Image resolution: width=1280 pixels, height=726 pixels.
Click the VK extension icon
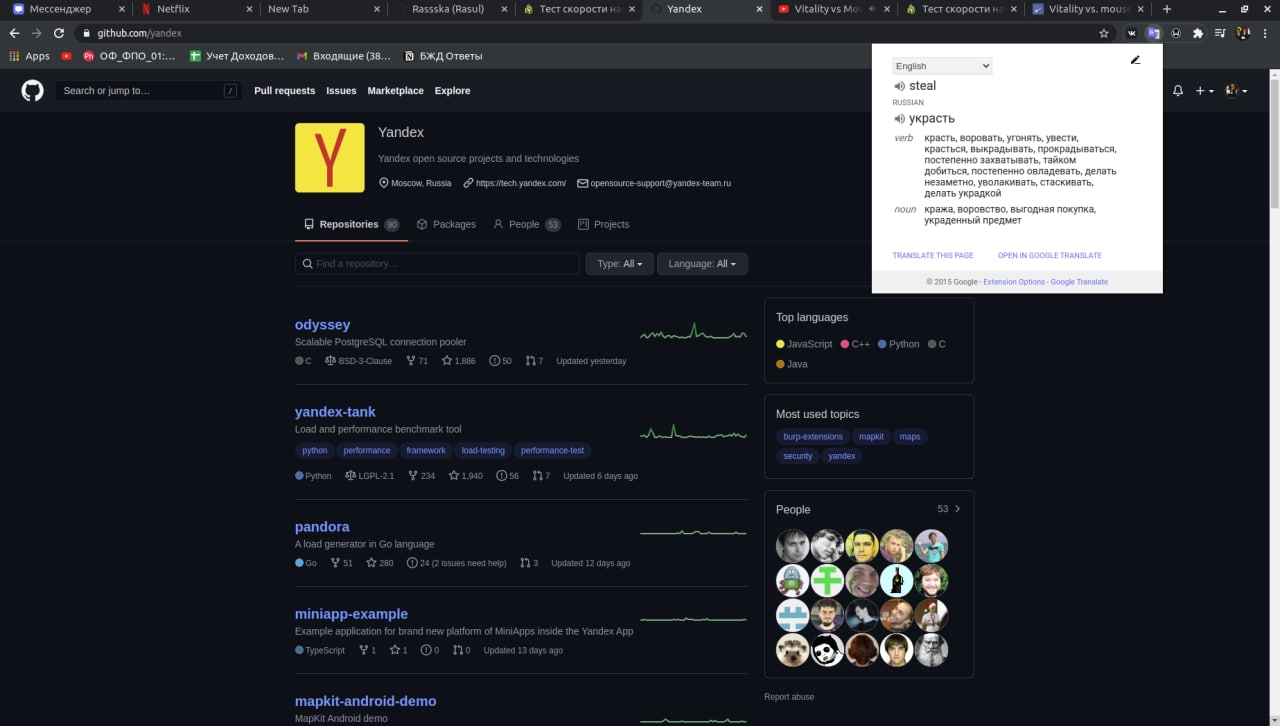[x=1132, y=33]
